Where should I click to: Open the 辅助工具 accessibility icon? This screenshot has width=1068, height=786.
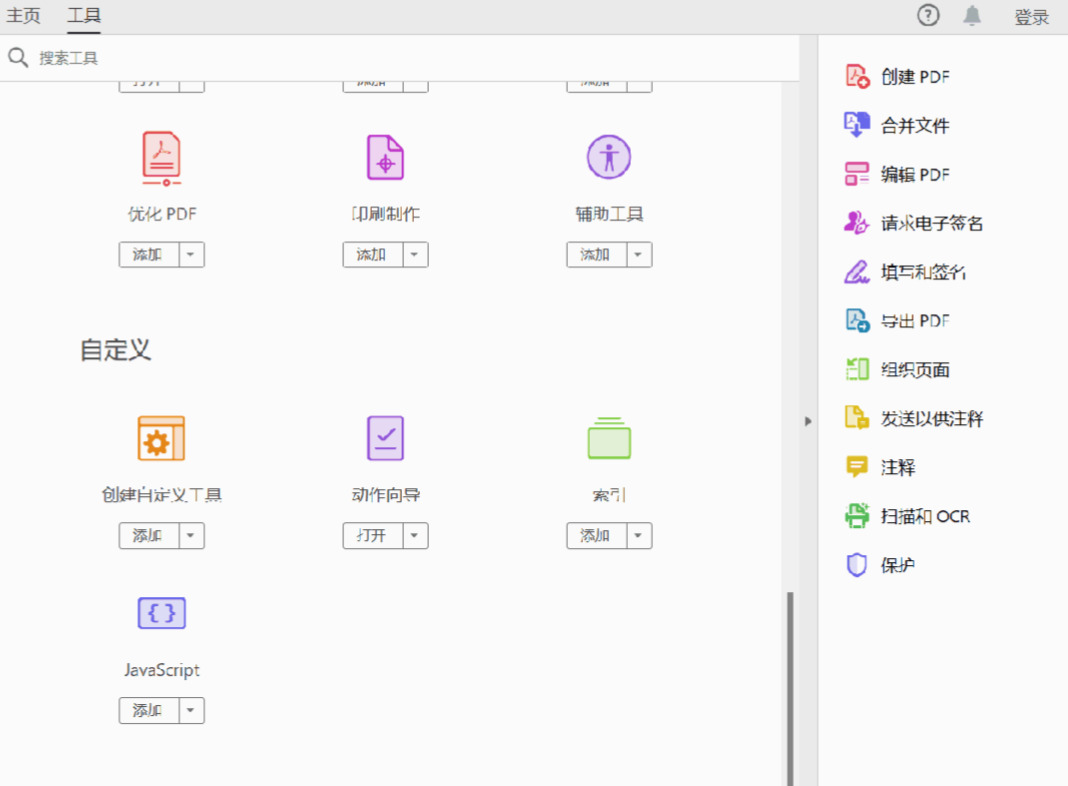coord(609,157)
